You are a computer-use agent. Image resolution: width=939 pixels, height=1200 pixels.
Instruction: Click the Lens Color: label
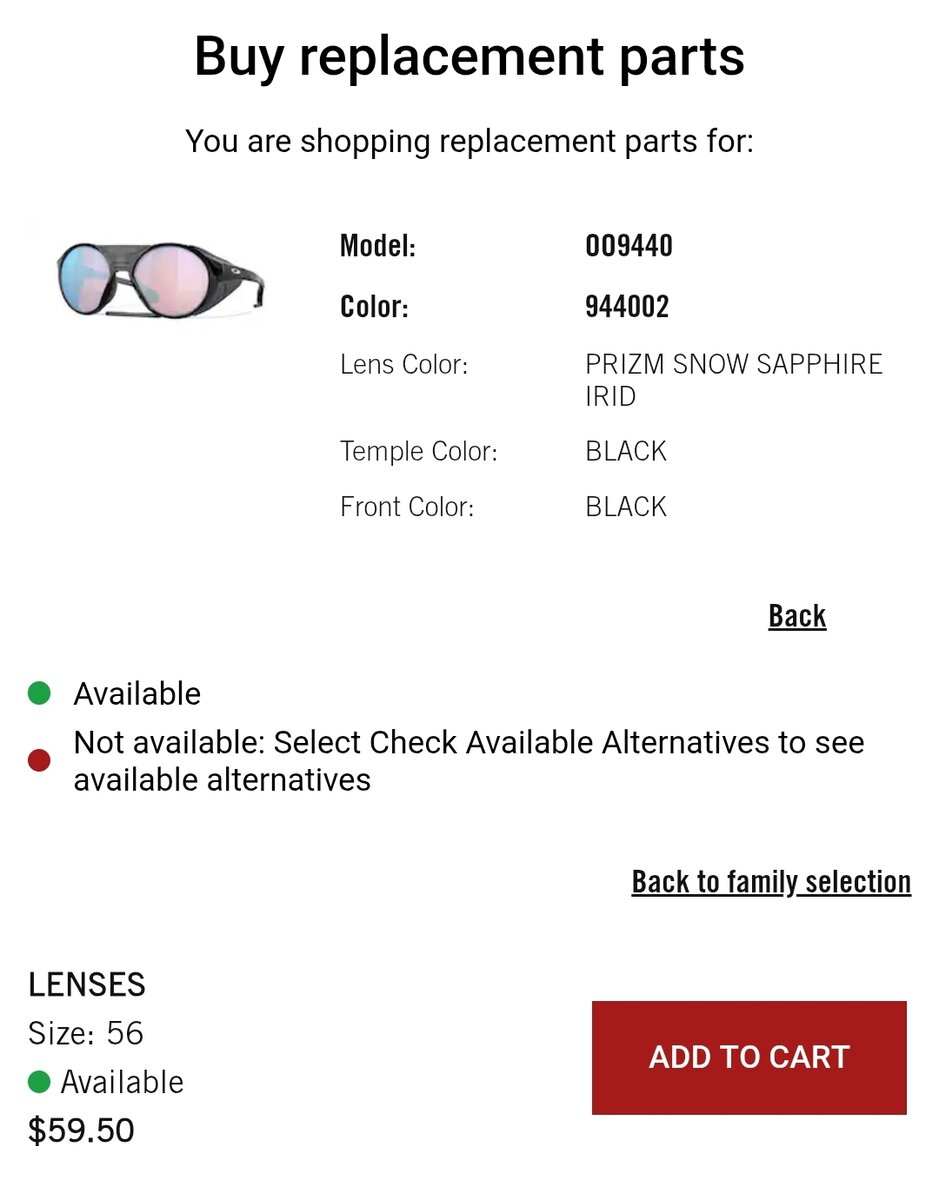point(404,364)
